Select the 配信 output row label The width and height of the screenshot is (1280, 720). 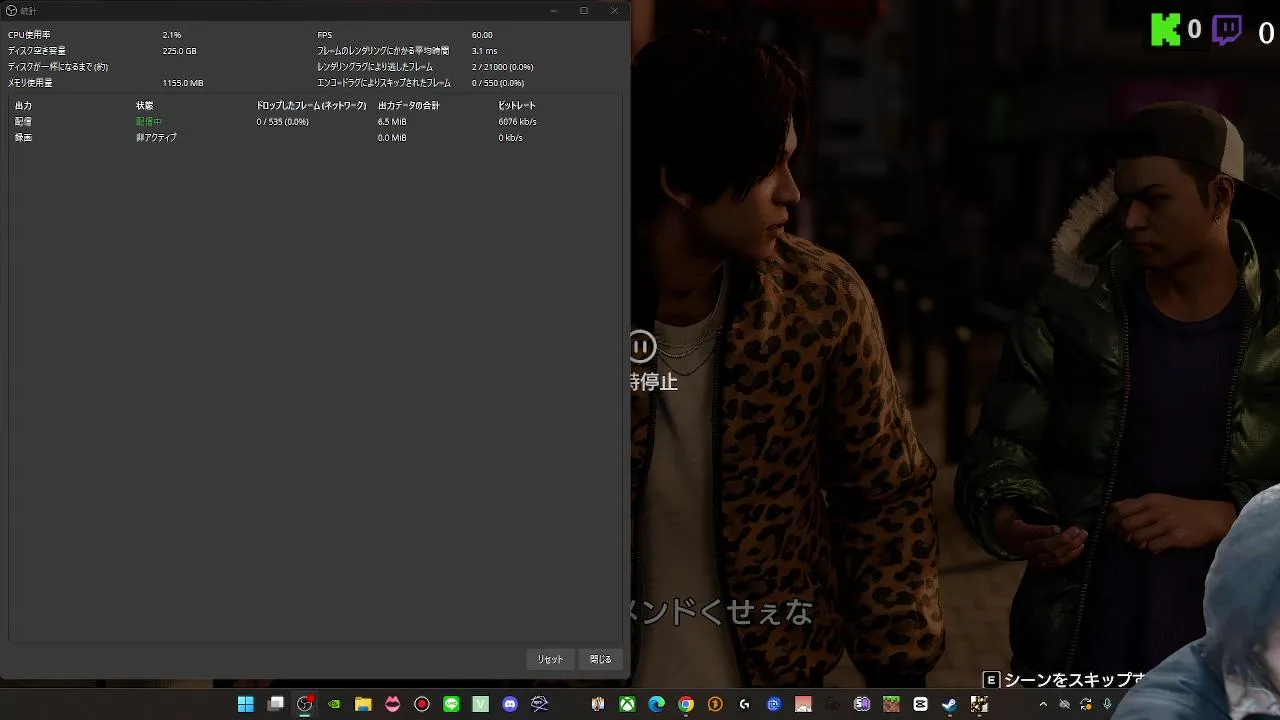[x=23, y=121]
